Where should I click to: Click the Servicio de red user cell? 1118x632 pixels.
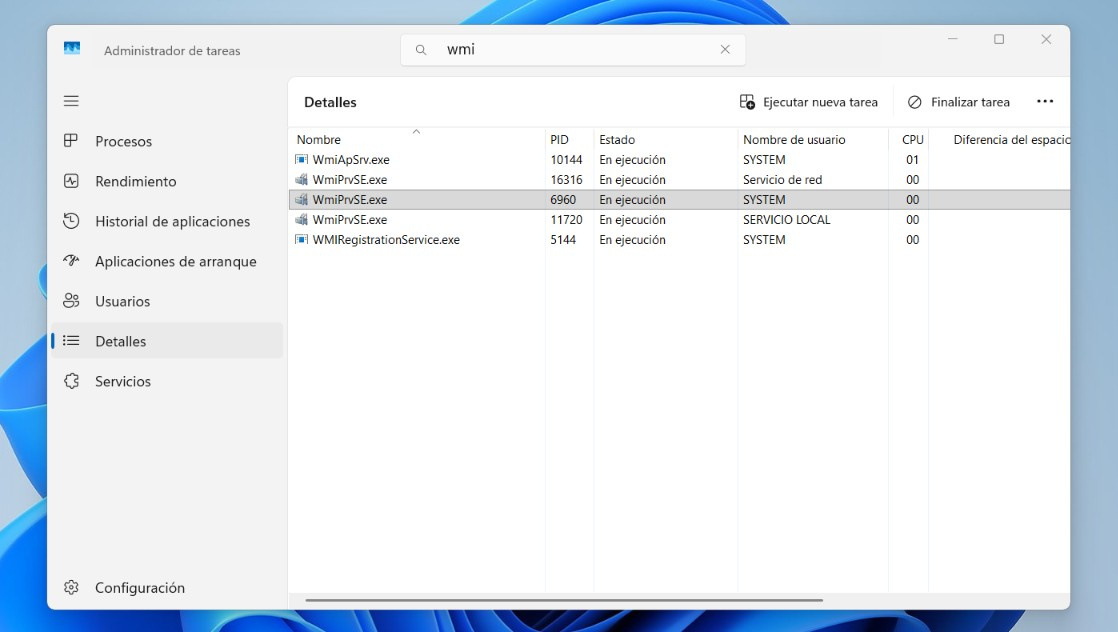pos(782,180)
